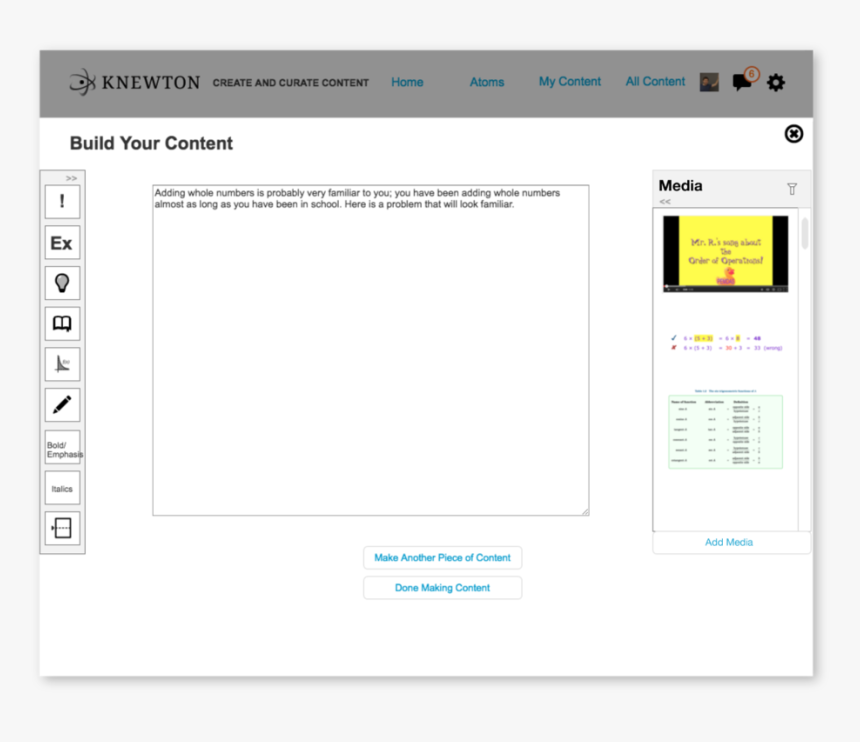Collapse the Media panel via << control
The width and height of the screenshot is (860, 742).
664,202
